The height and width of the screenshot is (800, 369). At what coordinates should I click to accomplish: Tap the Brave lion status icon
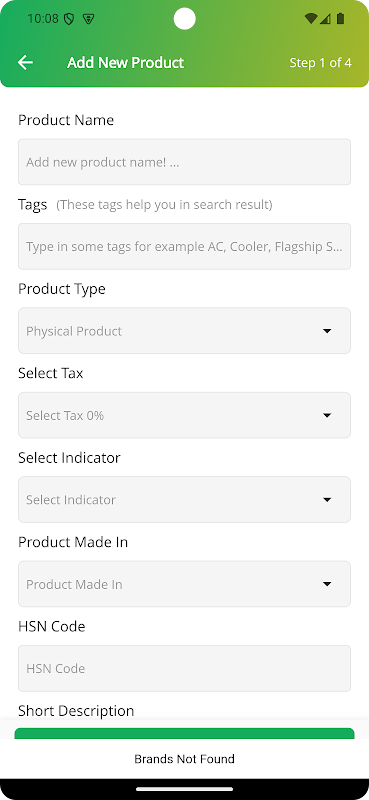tap(88, 19)
